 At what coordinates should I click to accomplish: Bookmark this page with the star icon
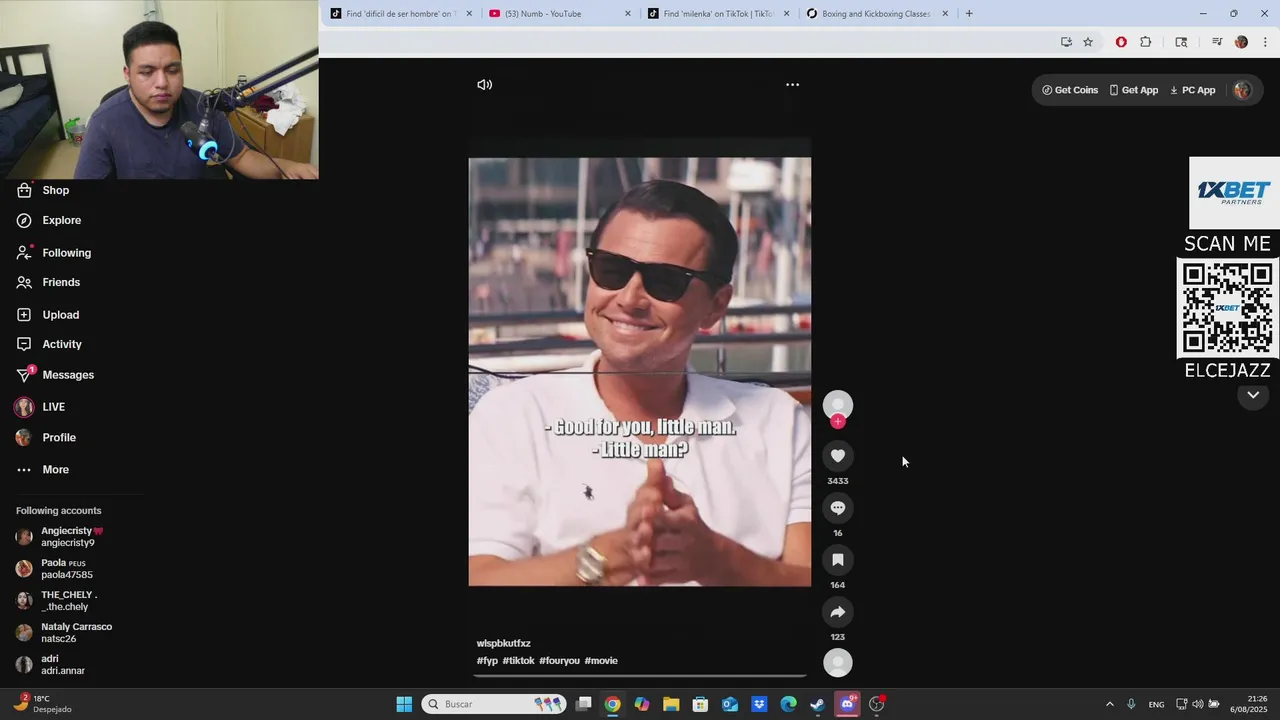click(1088, 42)
